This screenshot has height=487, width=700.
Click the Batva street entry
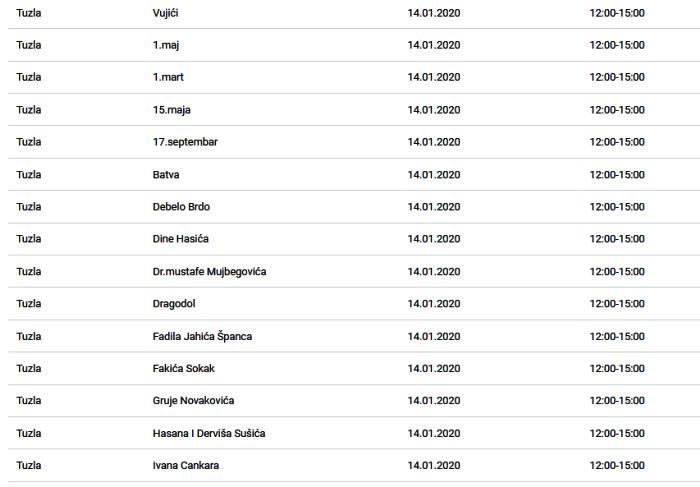coord(166,175)
